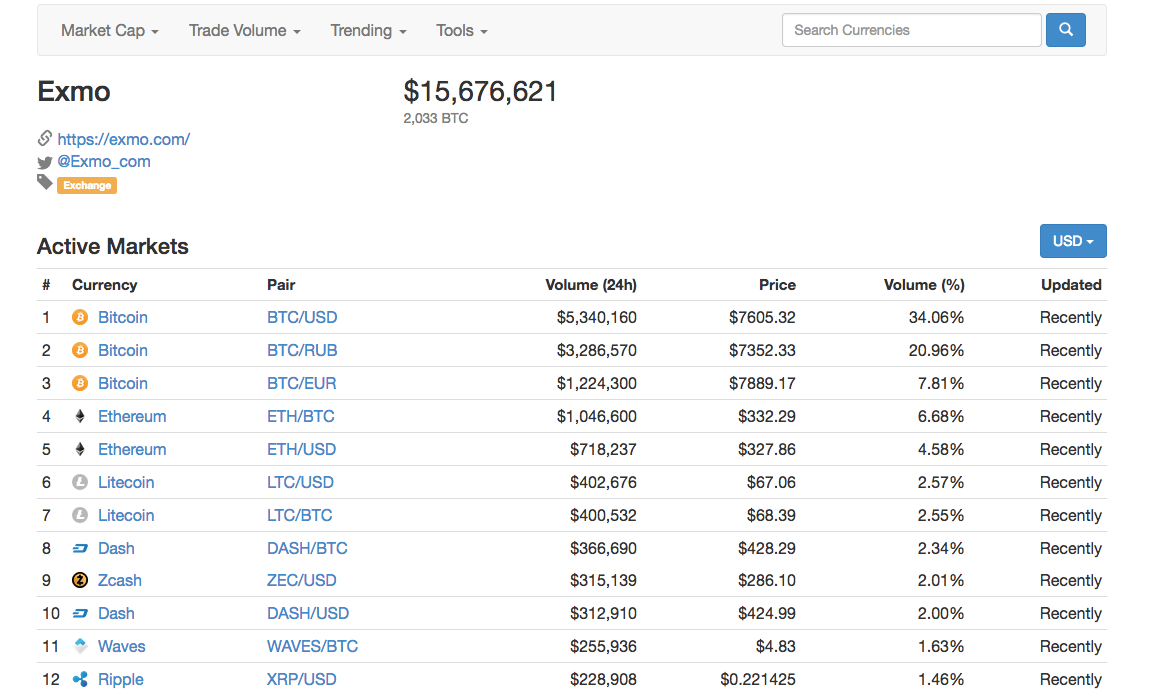Image resolution: width=1165 pixels, height=689 pixels.
Task: Expand the Trade Volume menu
Action: point(244,30)
